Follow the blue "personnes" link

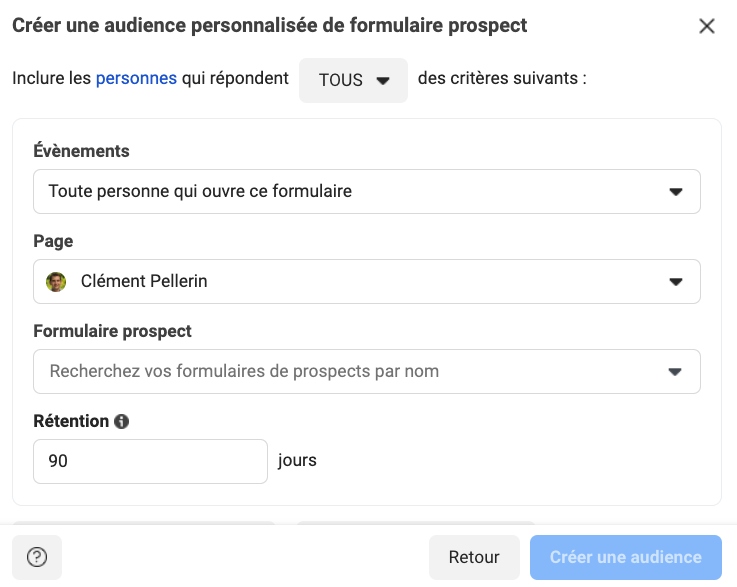[136, 78]
